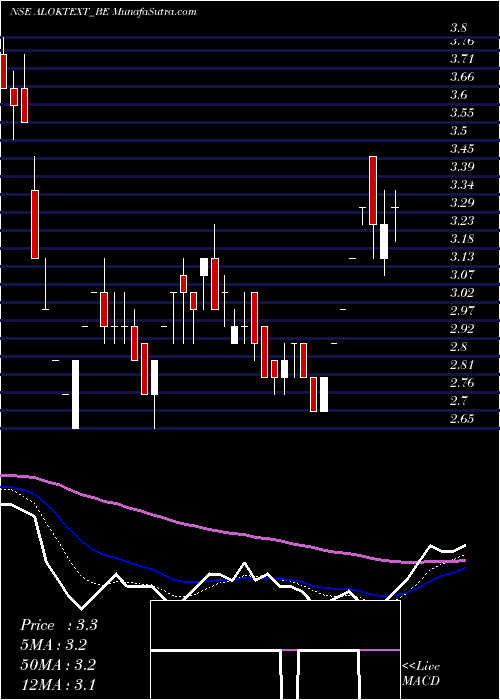This screenshot has height=700, width=500.
Task: Click the 3.6 price axis label
Action: tap(458, 95)
